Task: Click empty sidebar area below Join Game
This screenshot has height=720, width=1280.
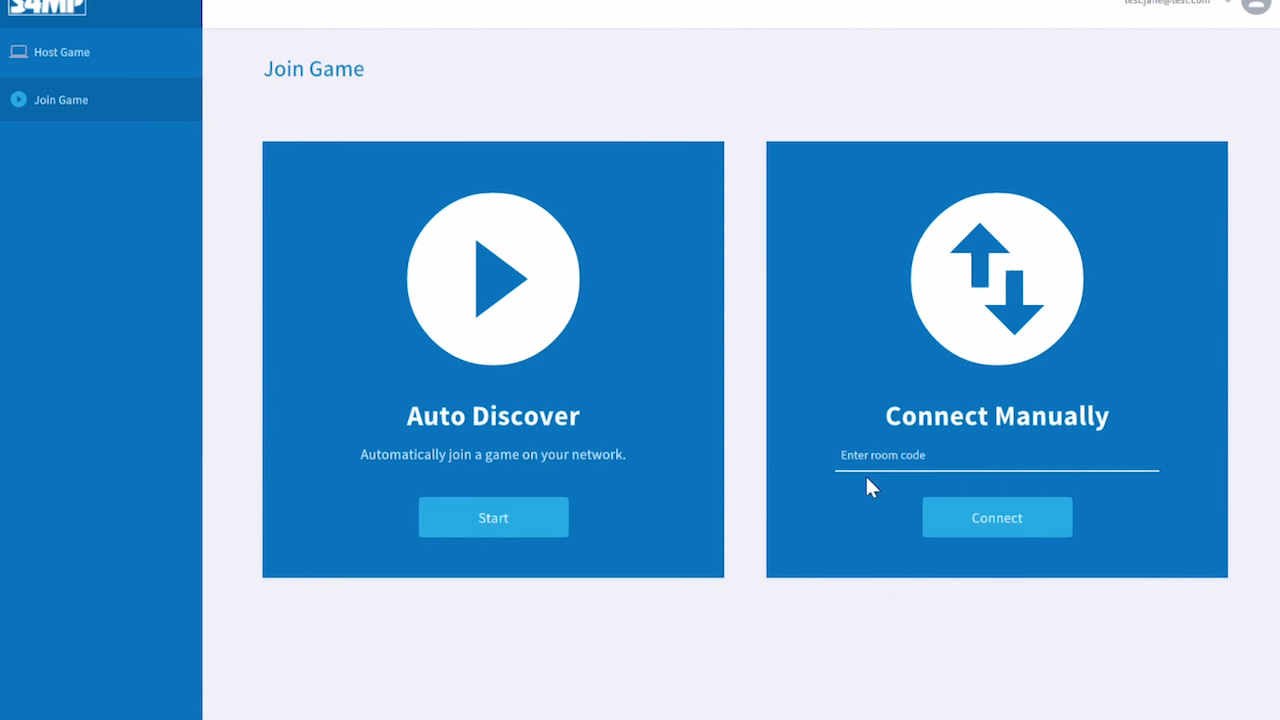Action: 100,400
